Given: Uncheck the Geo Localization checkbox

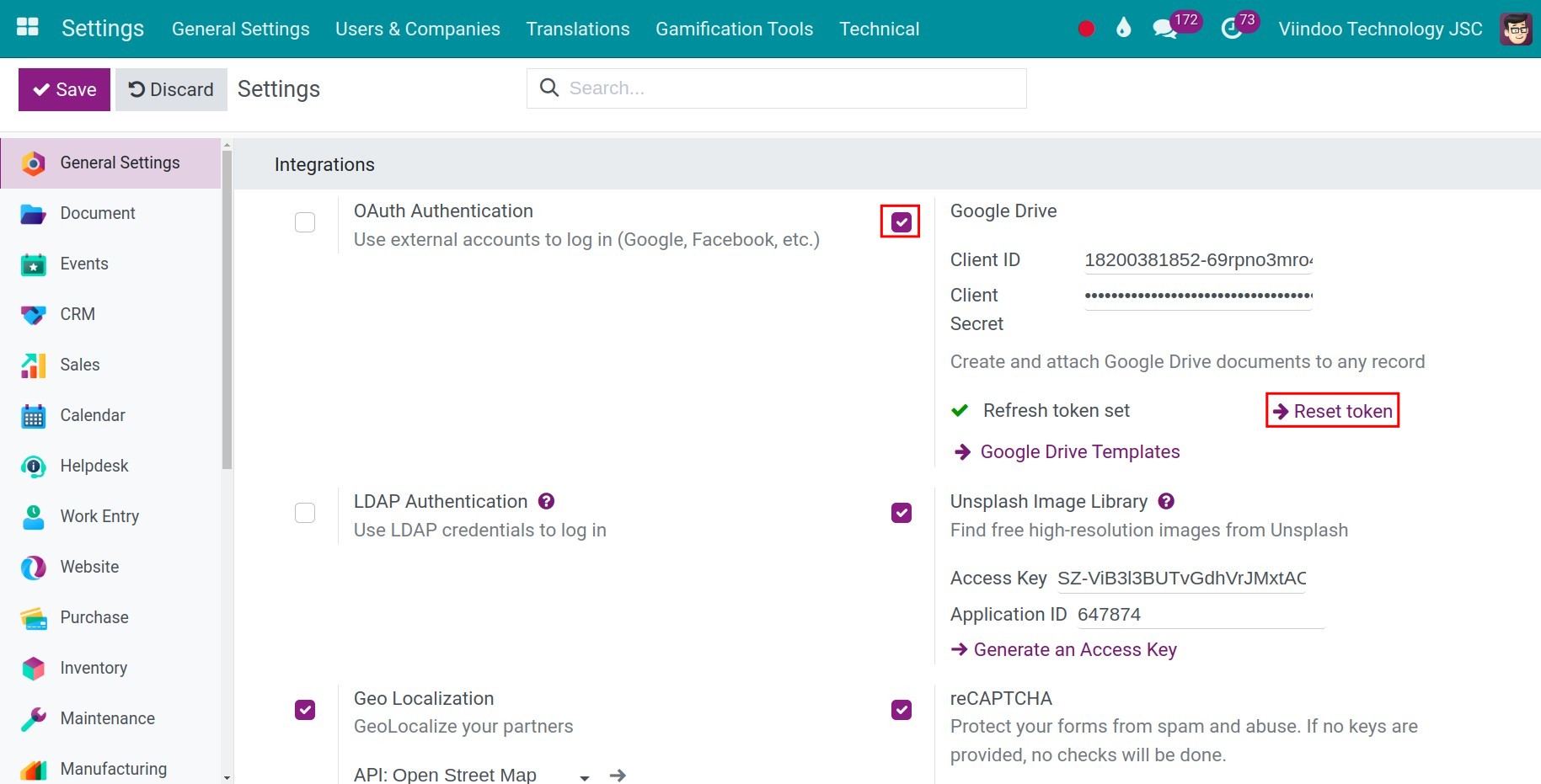Looking at the screenshot, I should click(x=305, y=710).
